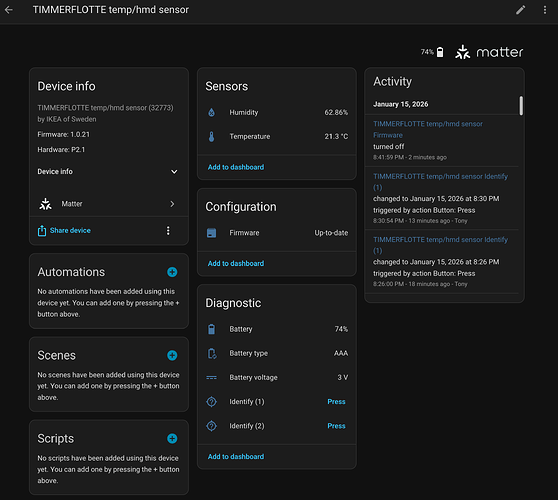Click the Battery type icon
This screenshot has width=558, height=500.
click(212, 353)
